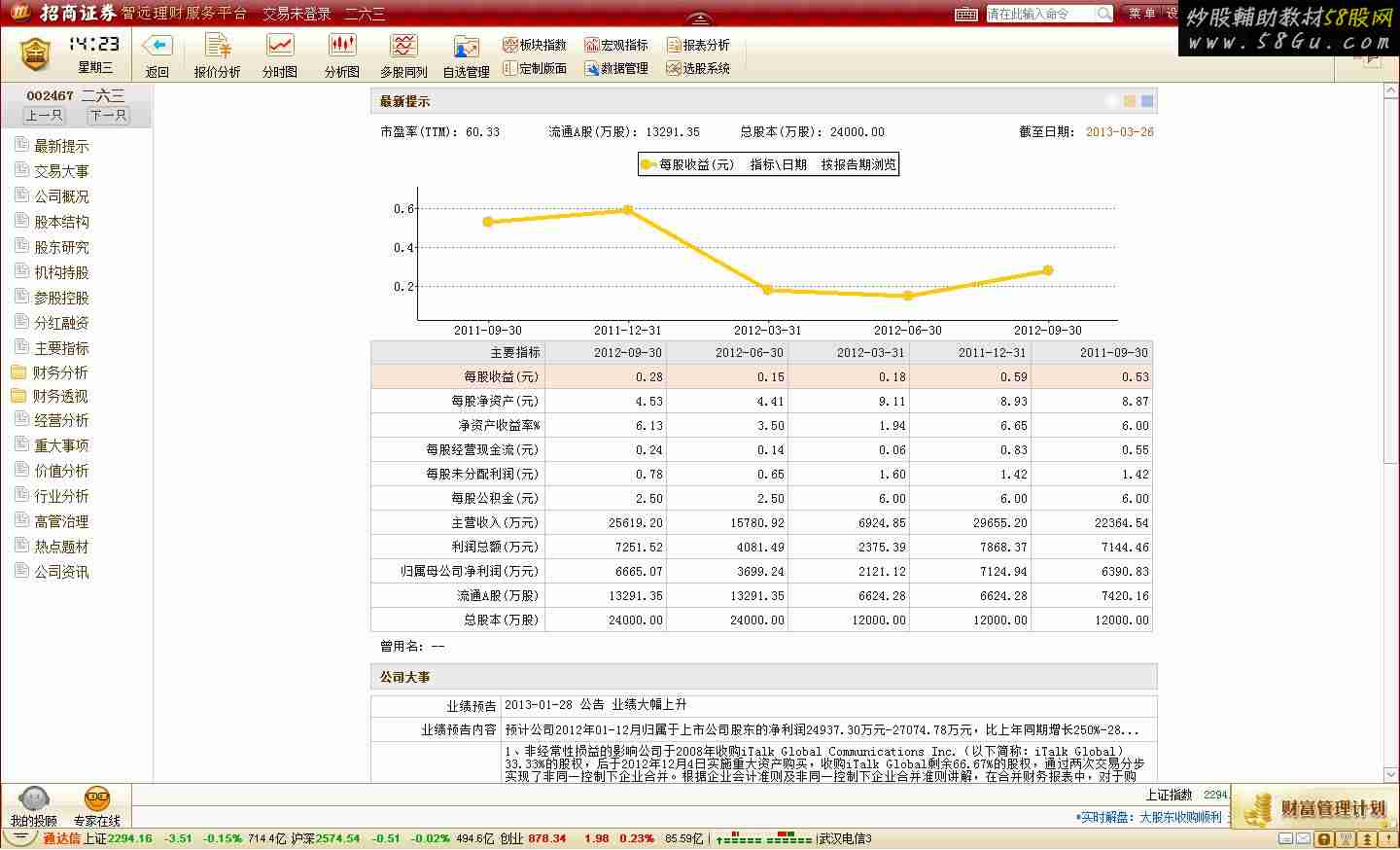Click 按报告期浏览 chart view option
Image resolution: width=1400 pixels, height=850 pixels.
(858, 164)
